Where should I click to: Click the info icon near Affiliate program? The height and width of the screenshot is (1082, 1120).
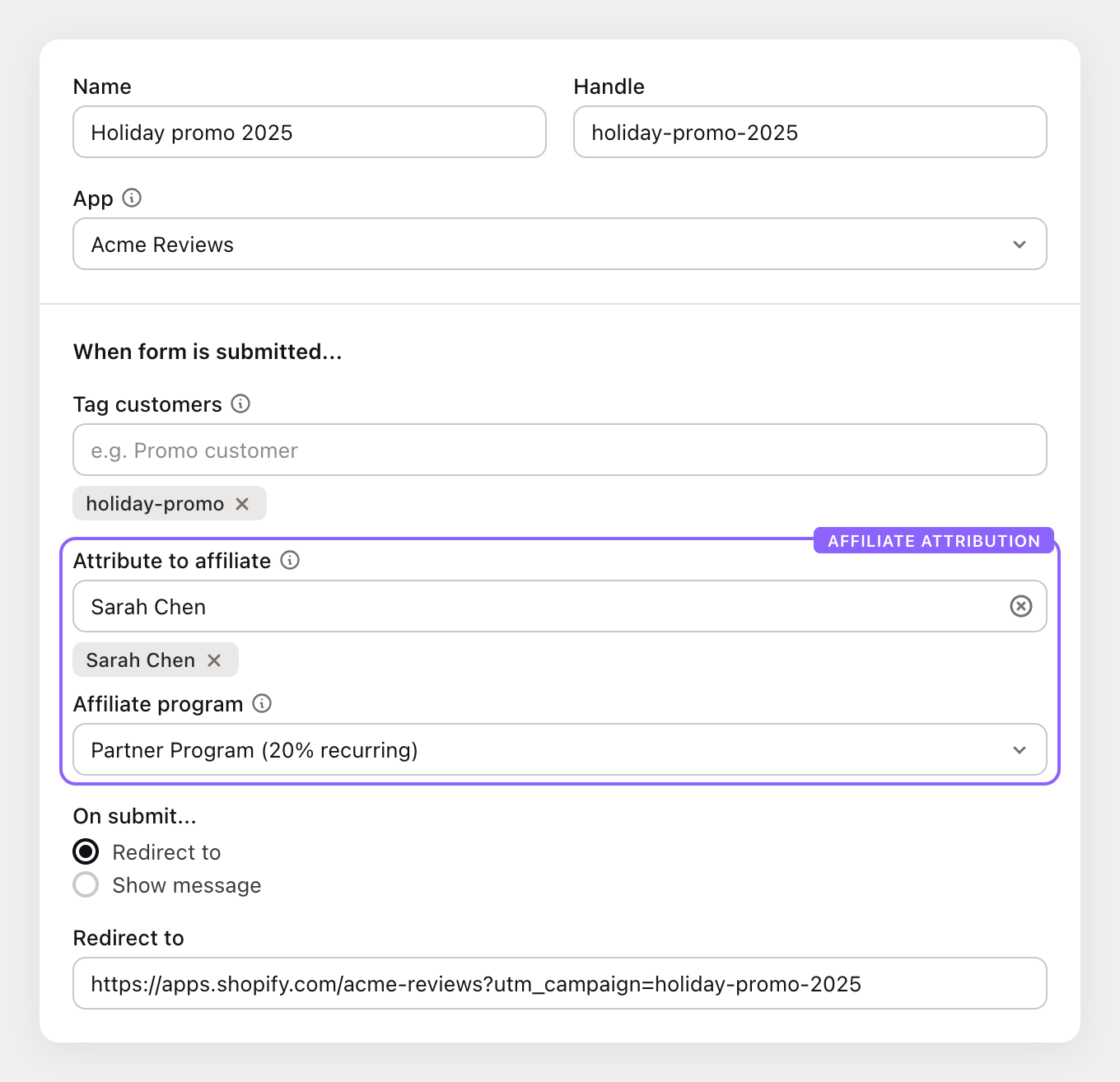point(261,704)
